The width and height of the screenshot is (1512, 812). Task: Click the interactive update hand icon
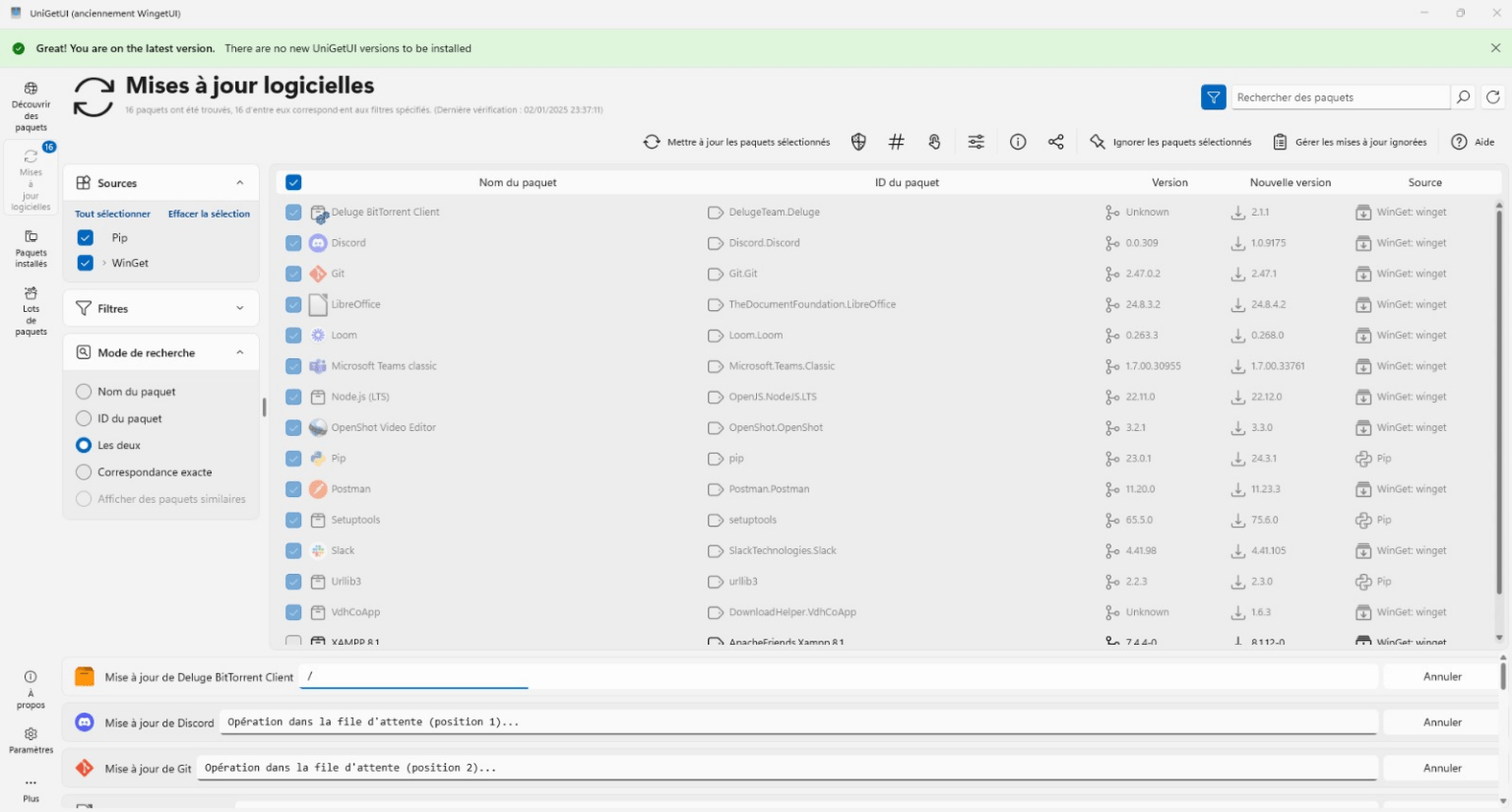coord(934,142)
